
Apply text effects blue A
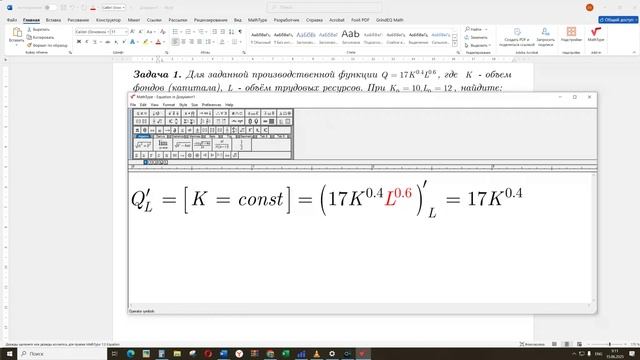click(x=132, y=42)
